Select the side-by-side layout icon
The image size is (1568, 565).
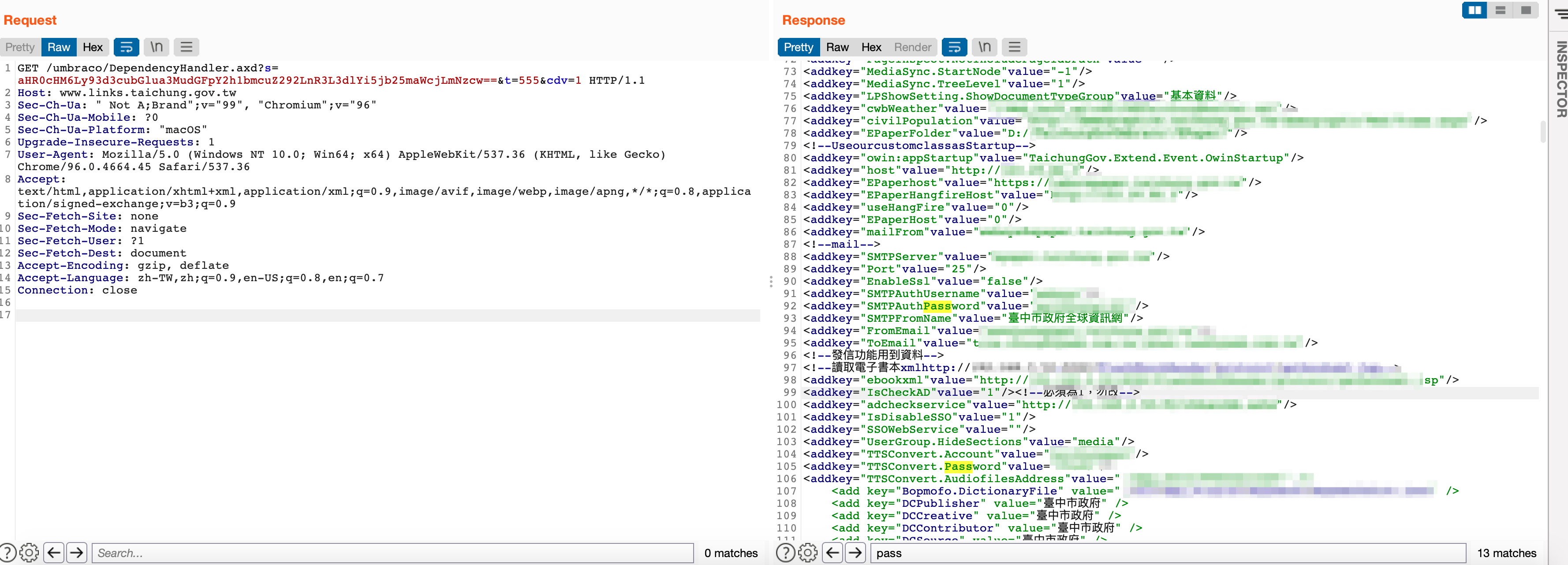[1474, 10]
